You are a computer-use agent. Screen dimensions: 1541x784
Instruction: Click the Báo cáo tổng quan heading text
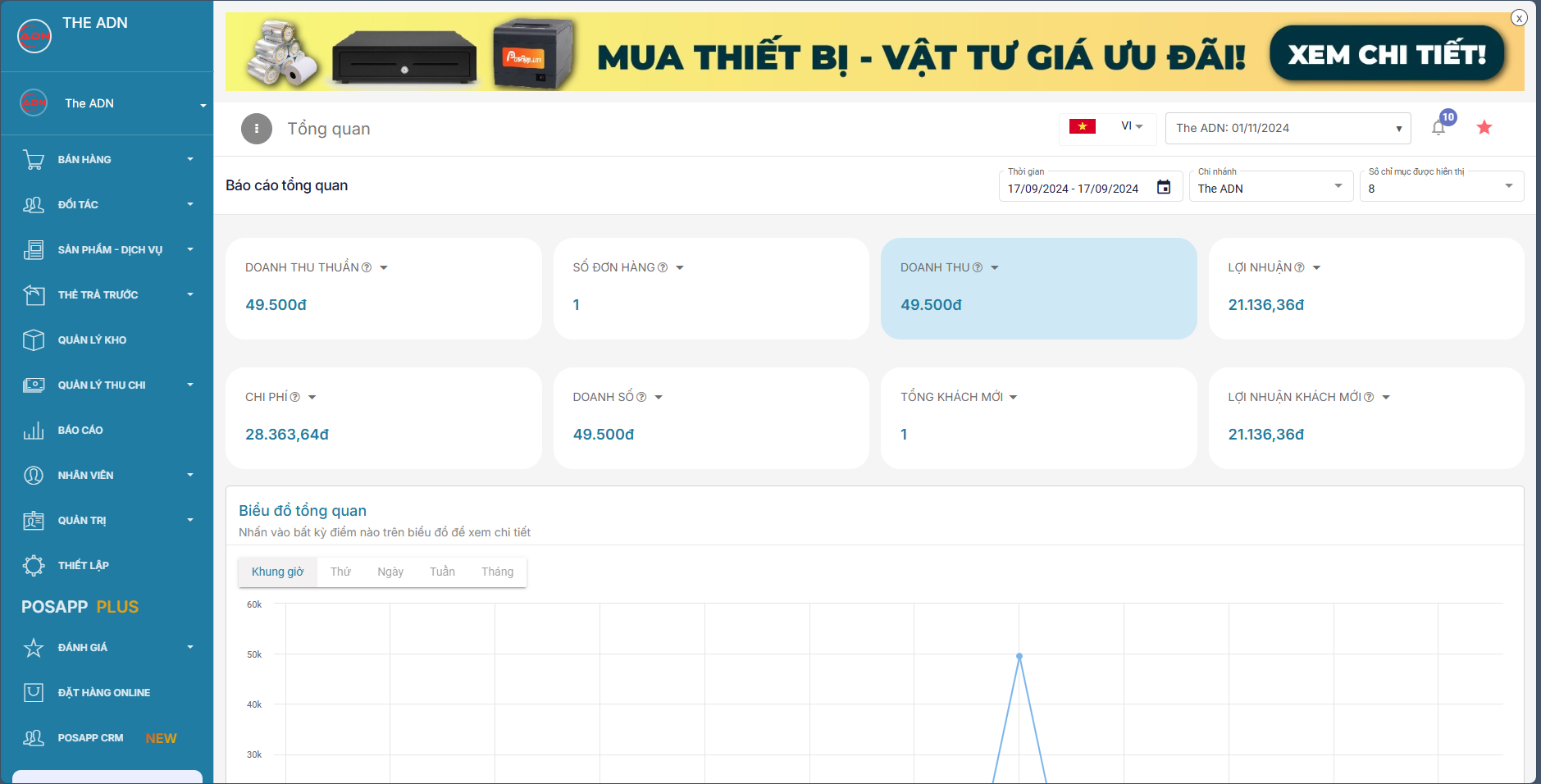click(287, 185)
